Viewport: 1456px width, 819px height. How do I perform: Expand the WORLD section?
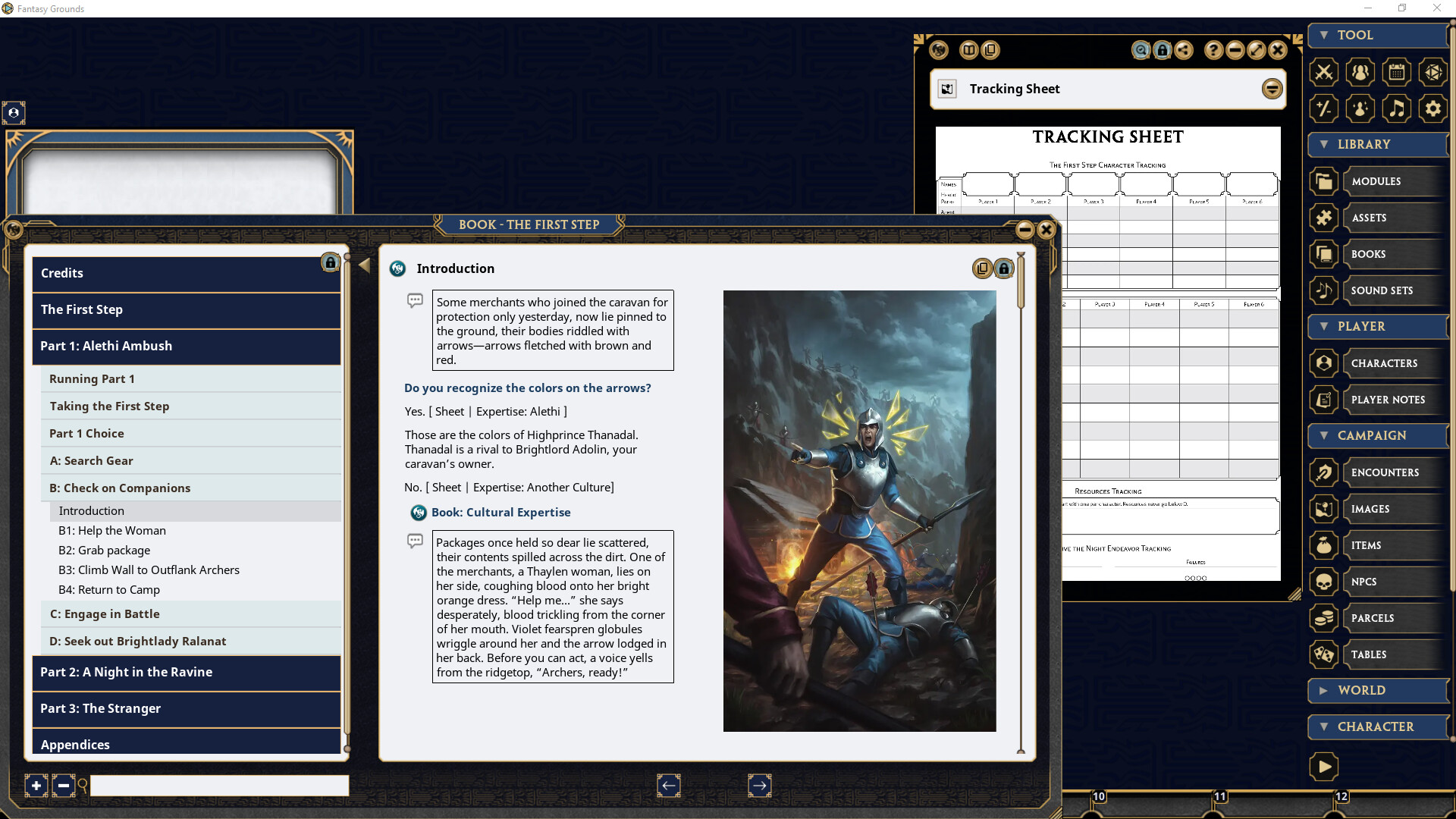pos(1323,690)
